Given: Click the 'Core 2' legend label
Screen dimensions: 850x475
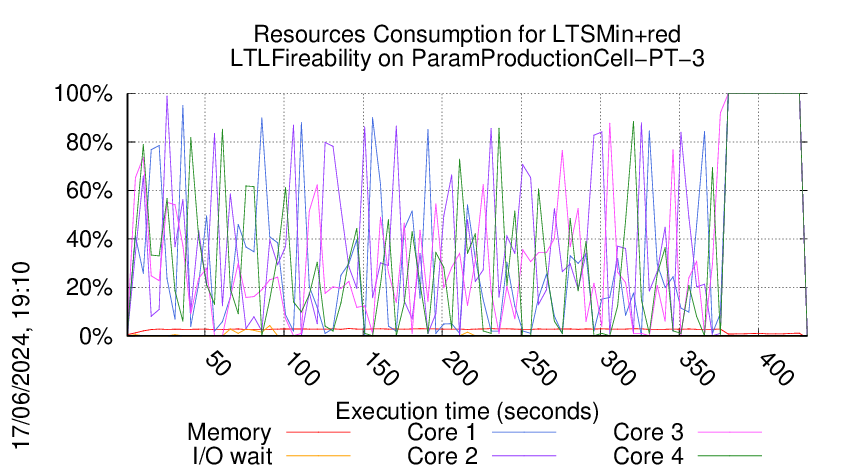Looking at the screenshot, I should (x=442, y=456).
